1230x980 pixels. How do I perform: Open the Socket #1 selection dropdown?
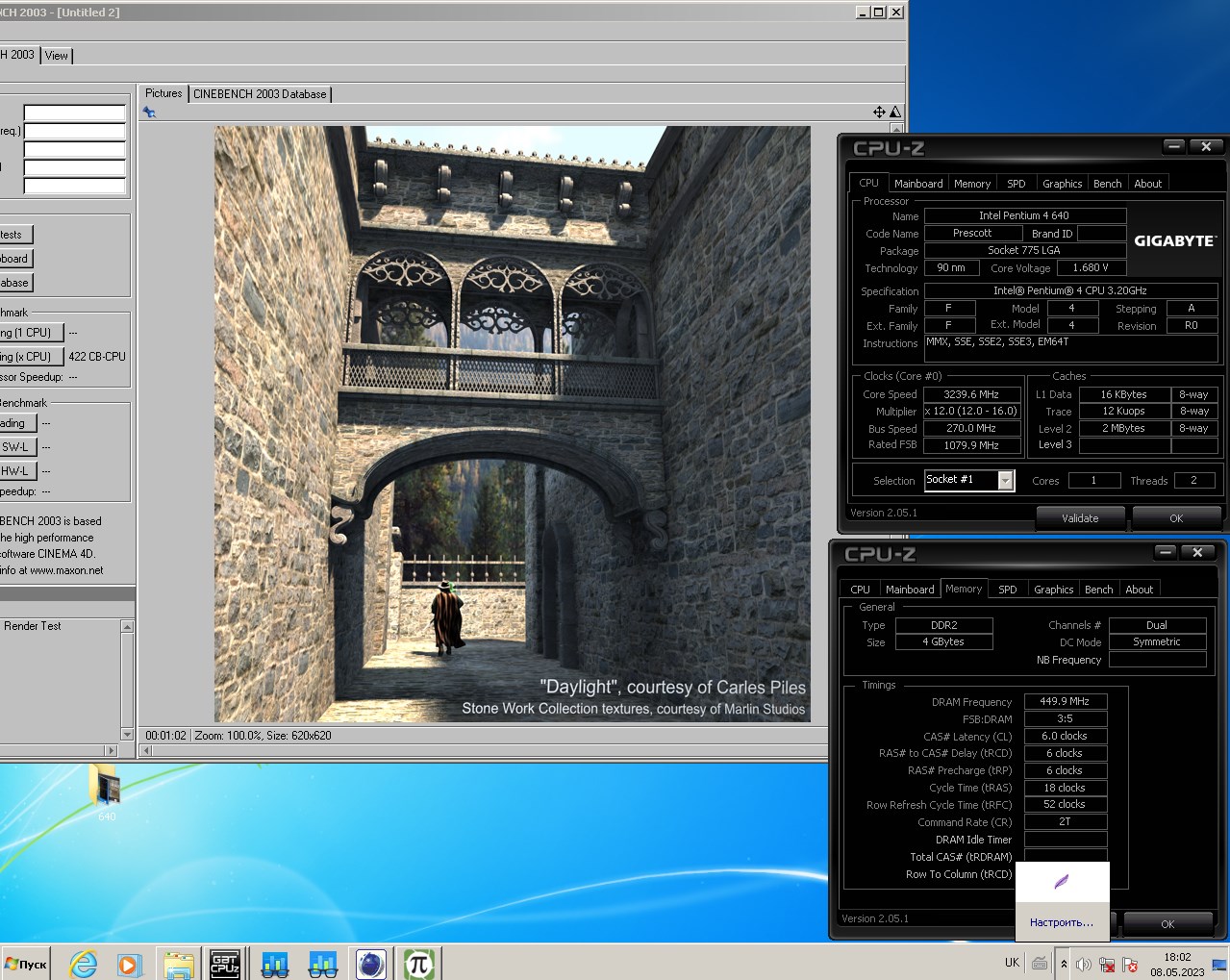1006,480
